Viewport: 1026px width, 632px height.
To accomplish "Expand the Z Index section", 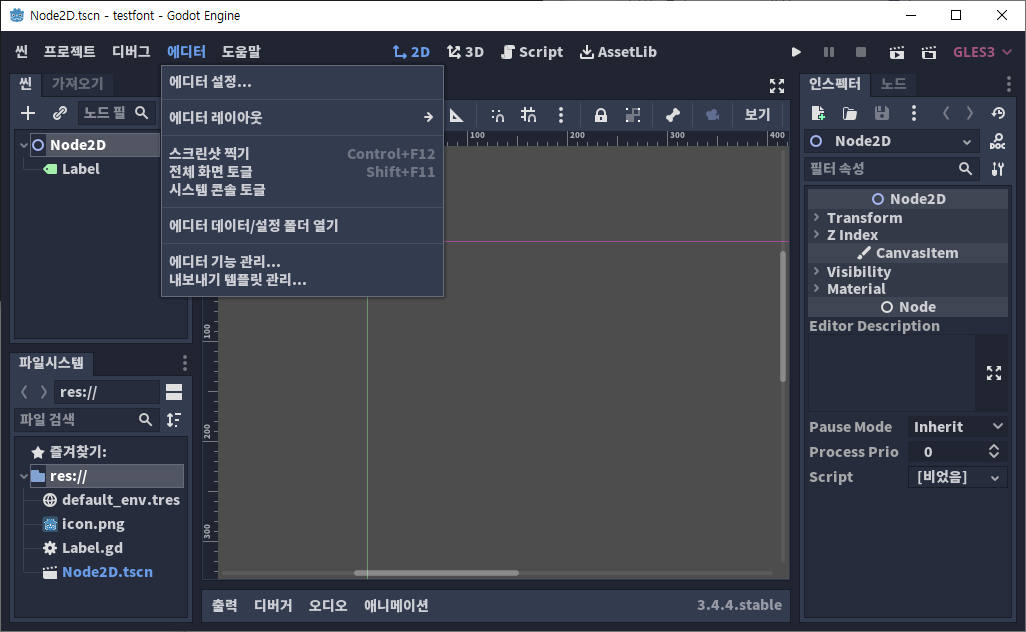I will (x=908, y=235).
